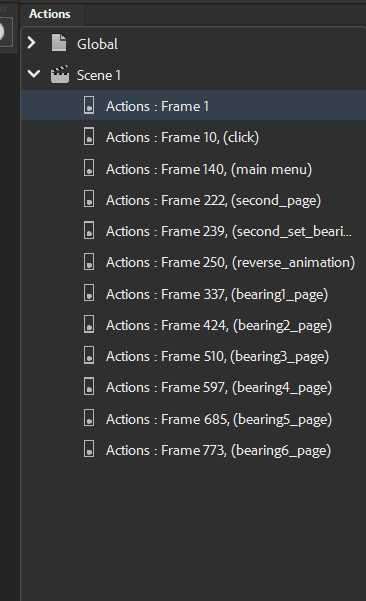Click script icon for Frame 140 main menu

(x=89, y=168)
